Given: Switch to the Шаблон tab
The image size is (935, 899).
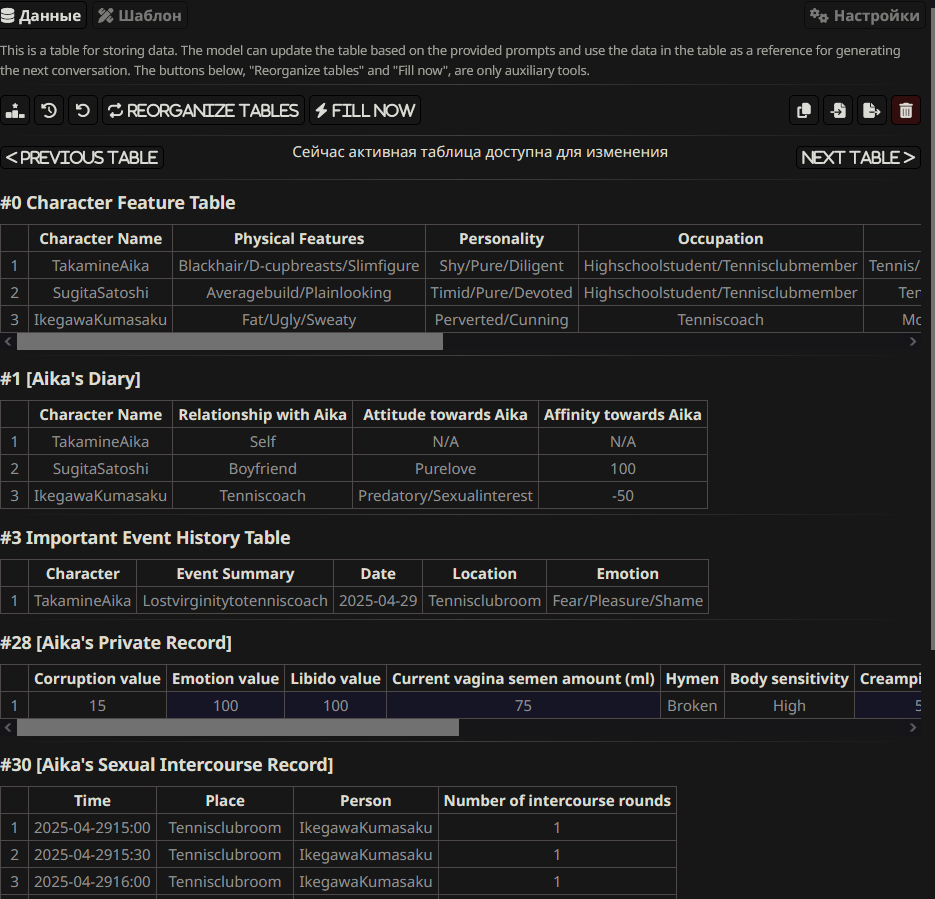Looking at the screenshot, I should 140,15.
